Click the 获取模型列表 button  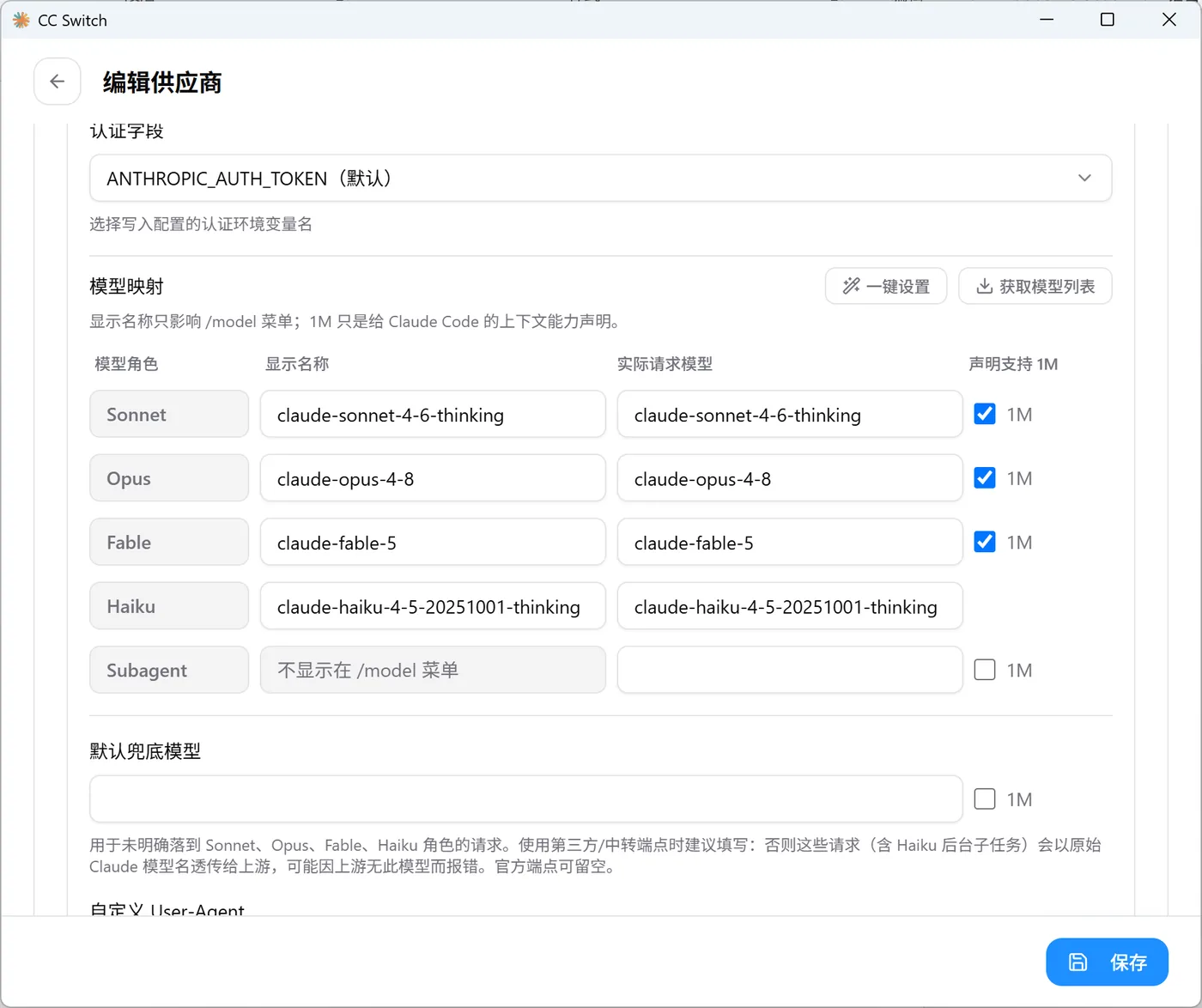pos(1035,286)
